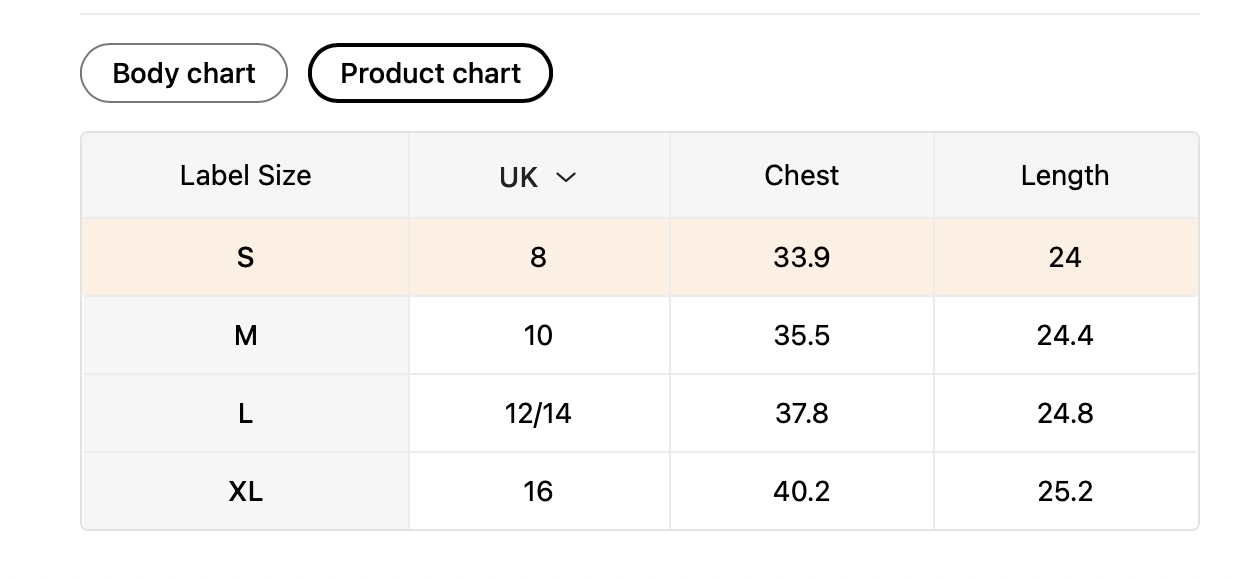Select the L size row label
The image size is (1252, 578).
point(245,413)
